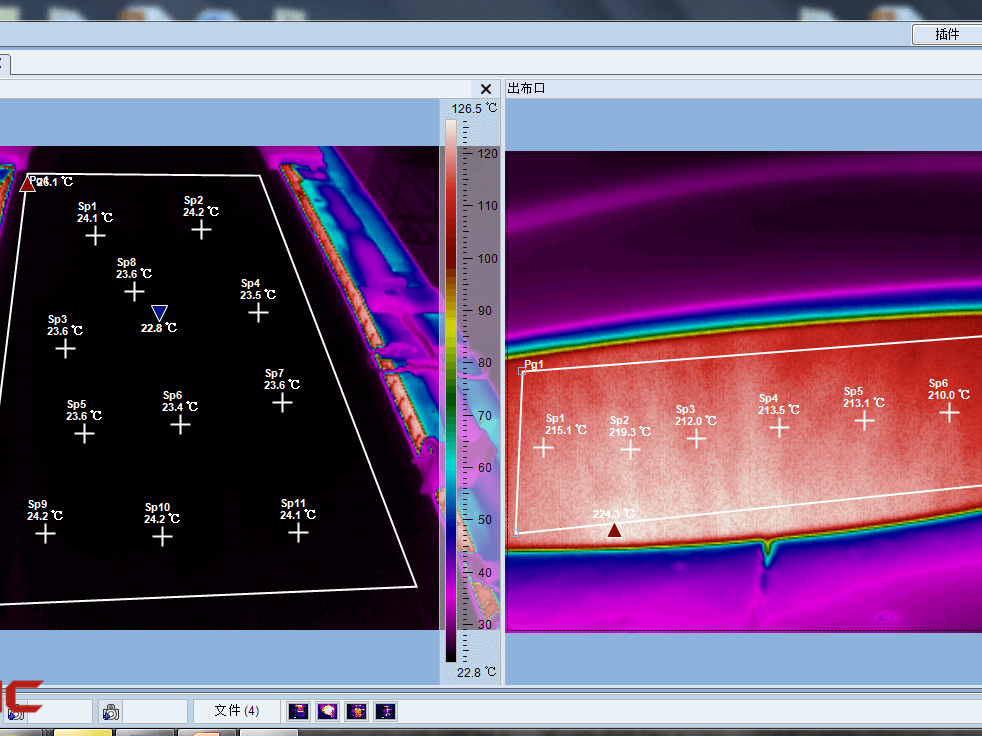
Task: Select spot Sp6 crosshair reading 210.0 ℃
Action: (x=949, y=412)
